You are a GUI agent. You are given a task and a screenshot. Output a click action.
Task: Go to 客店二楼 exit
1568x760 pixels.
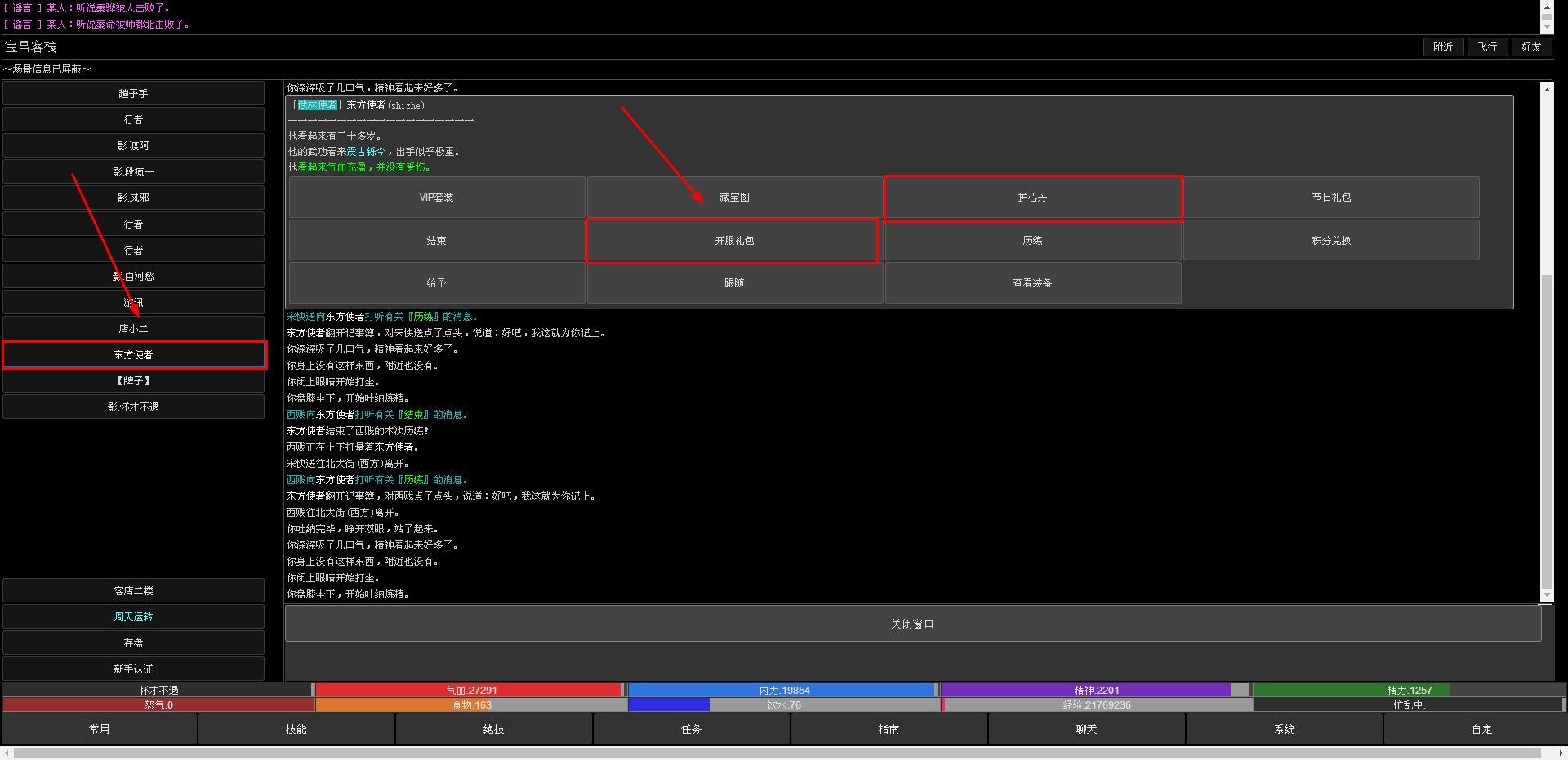[133, 591]
